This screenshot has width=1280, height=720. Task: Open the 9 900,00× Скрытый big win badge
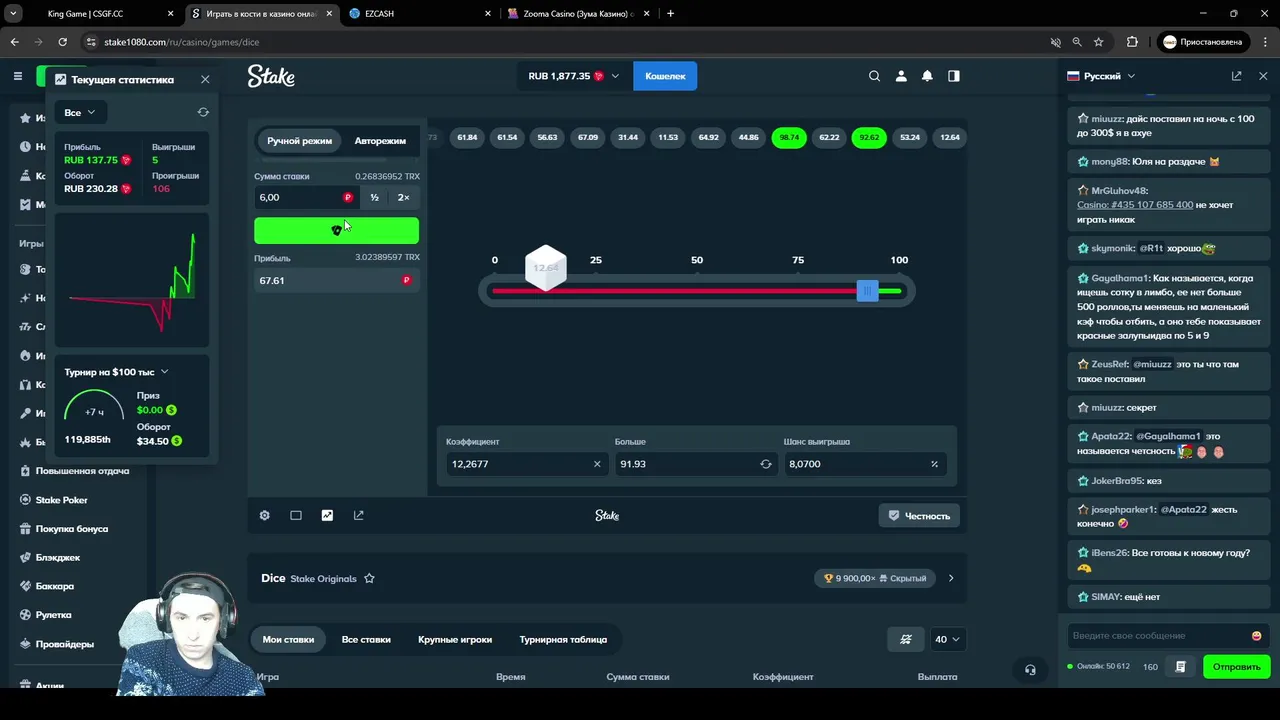click(x=875, y=578)
